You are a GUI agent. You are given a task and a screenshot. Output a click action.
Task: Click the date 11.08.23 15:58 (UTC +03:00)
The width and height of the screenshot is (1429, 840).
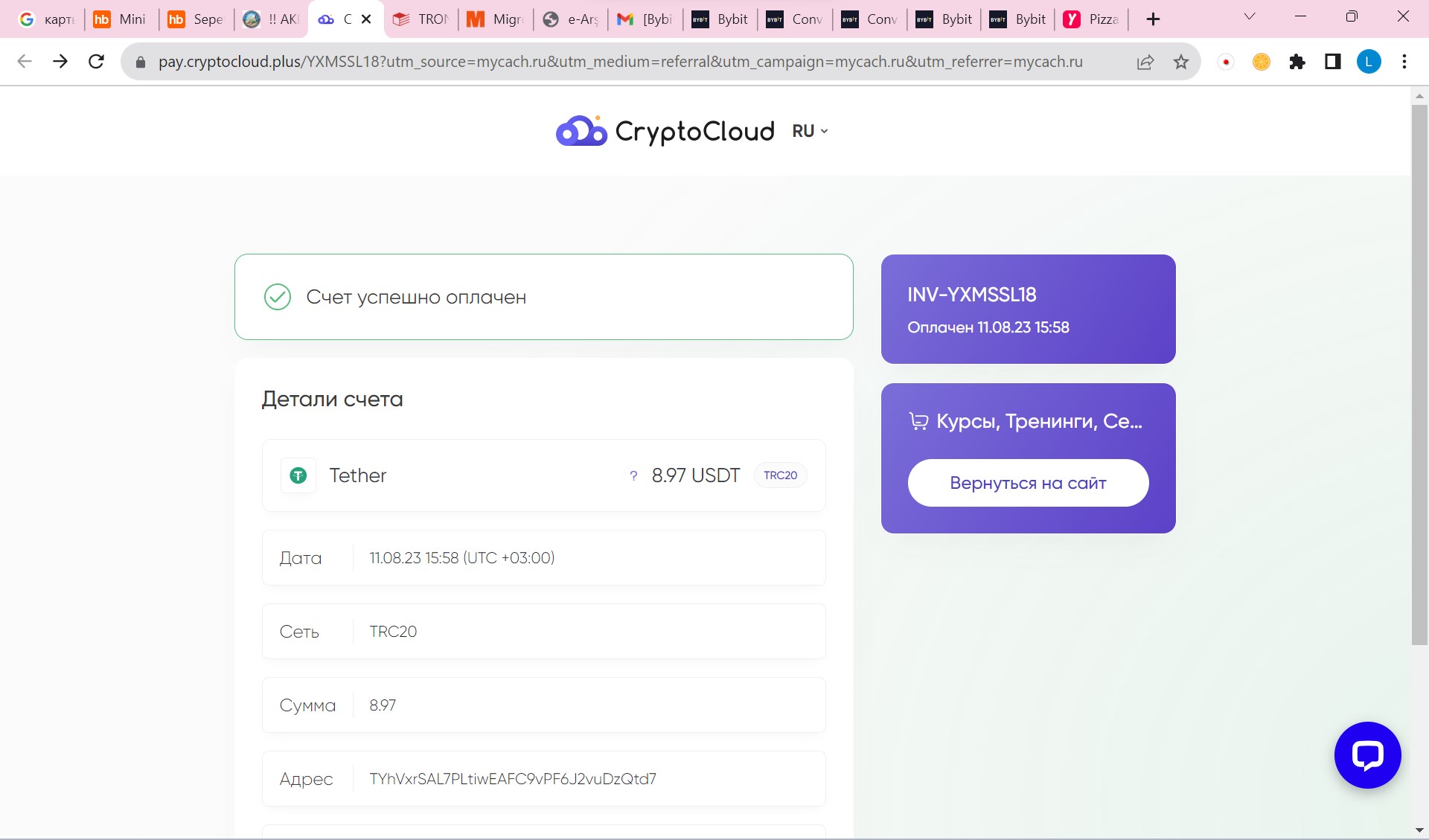[x=461, y=558]
